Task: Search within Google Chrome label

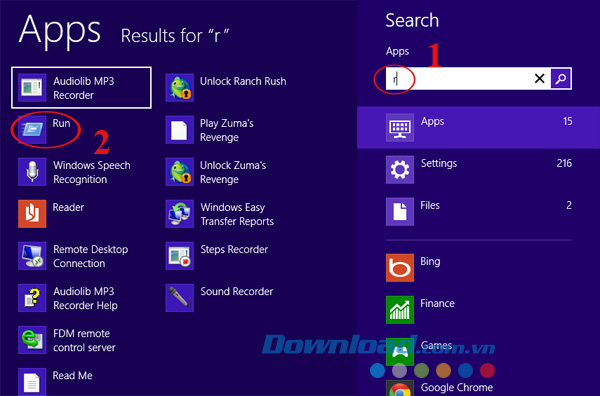Action: tap(457, 388)
